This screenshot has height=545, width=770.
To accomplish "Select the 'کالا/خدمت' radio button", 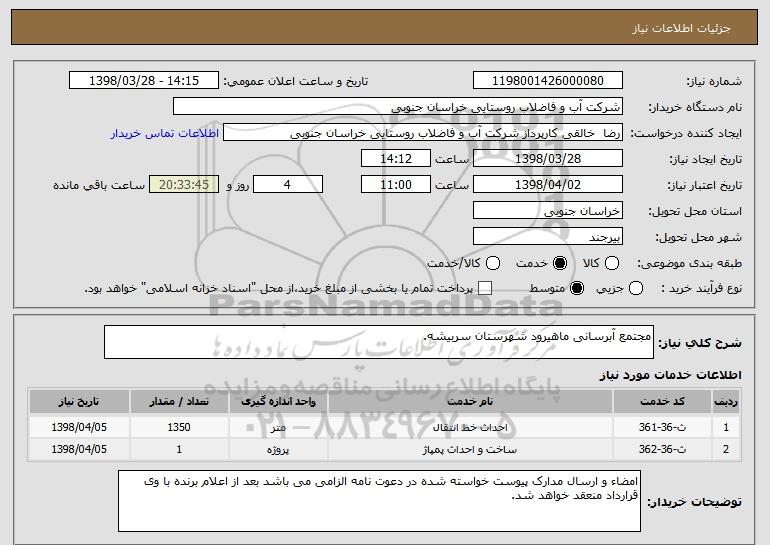I will (493, 263).
